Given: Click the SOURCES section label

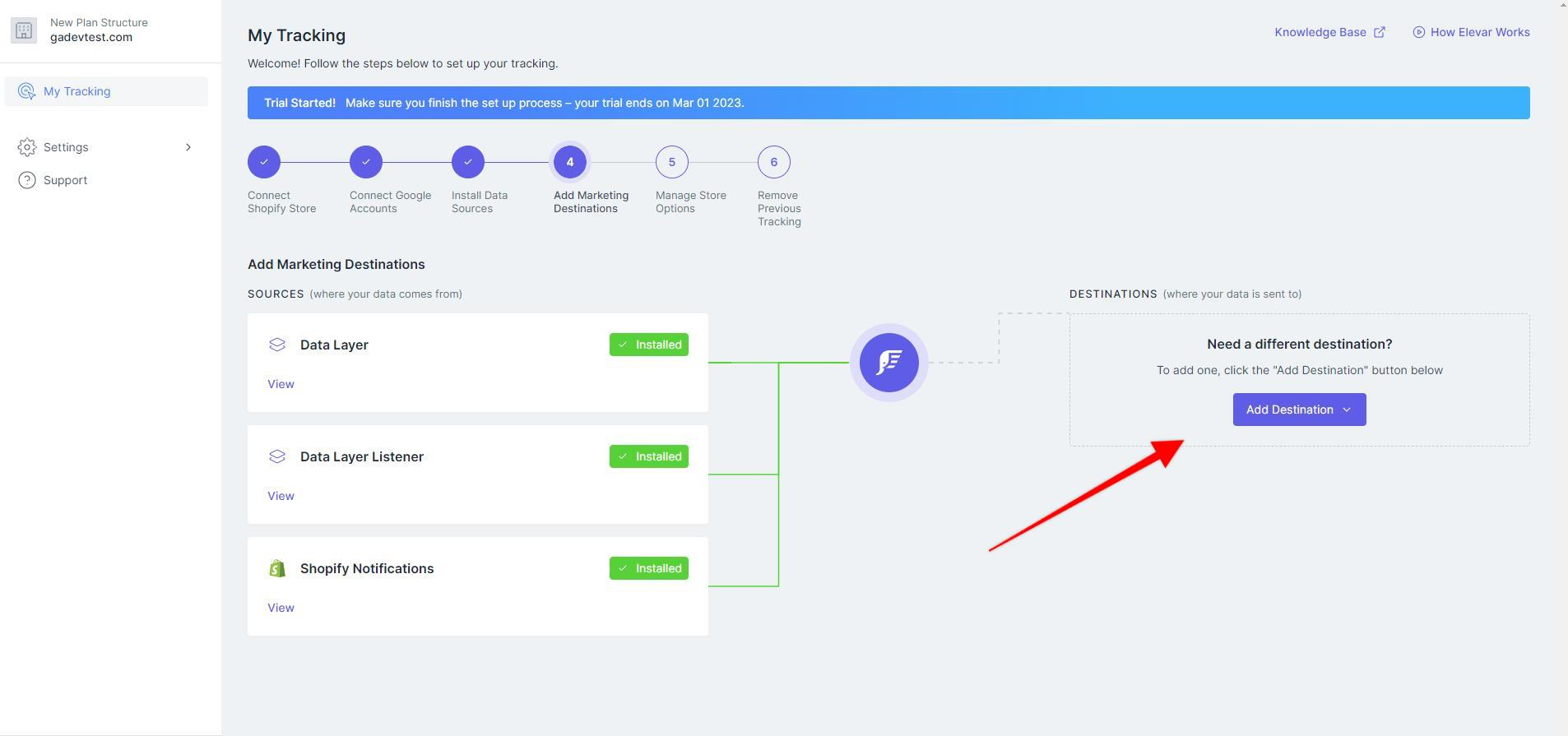Looking at the screenshot, I should (276, 294).
